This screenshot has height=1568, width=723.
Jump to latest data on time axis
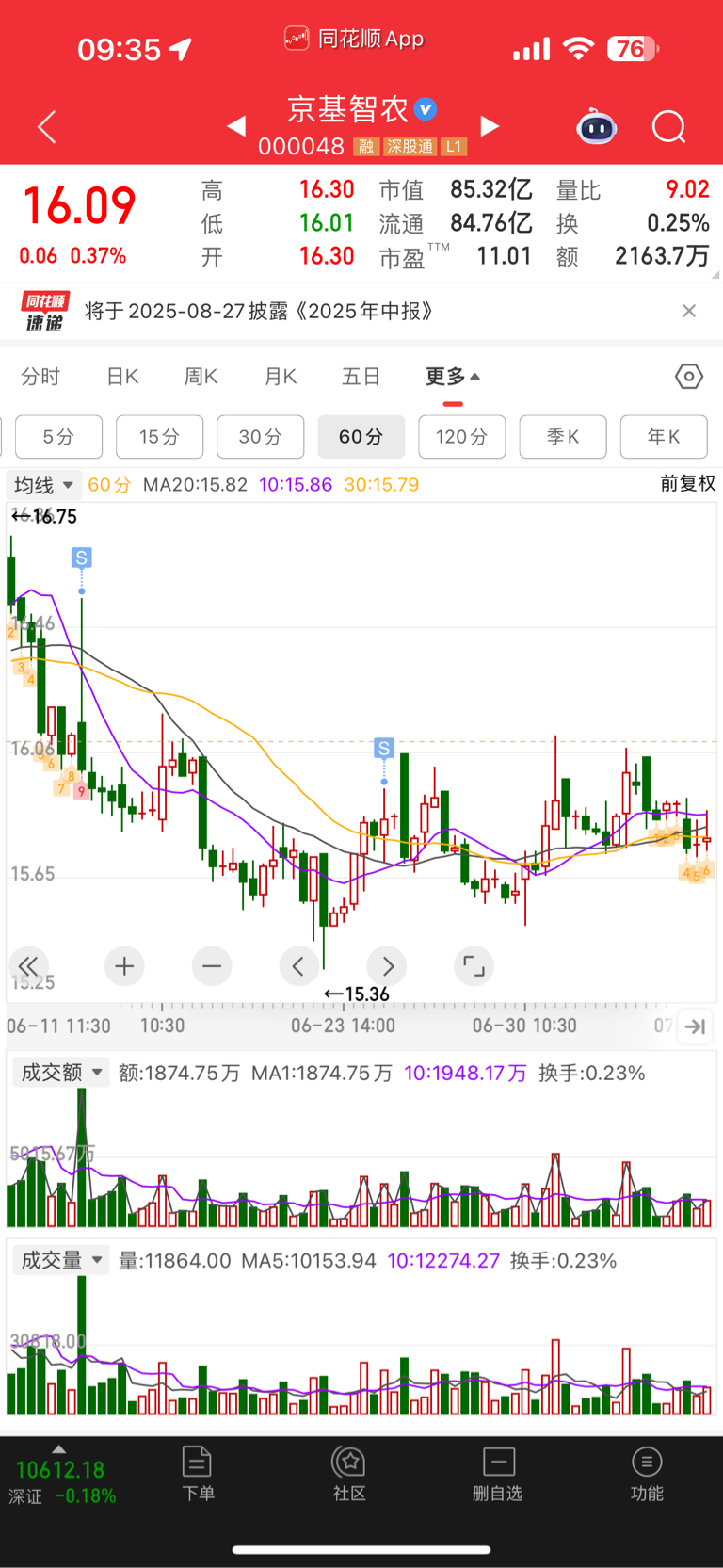pyautogui.click(x=696, y=1026)
